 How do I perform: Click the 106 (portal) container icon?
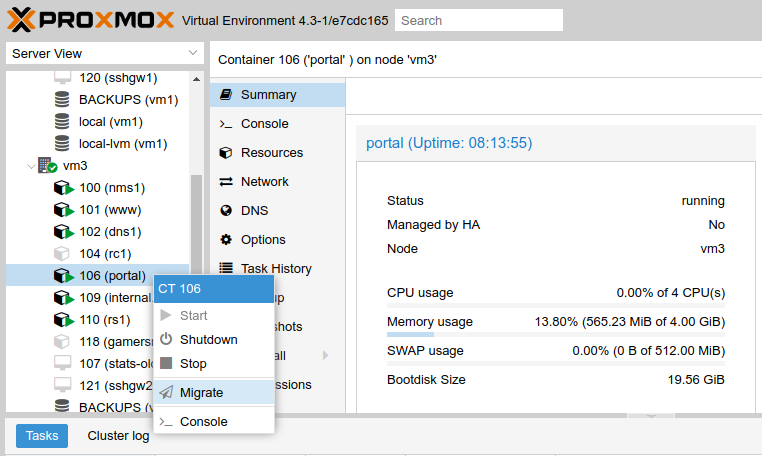[x=63, y=276]
